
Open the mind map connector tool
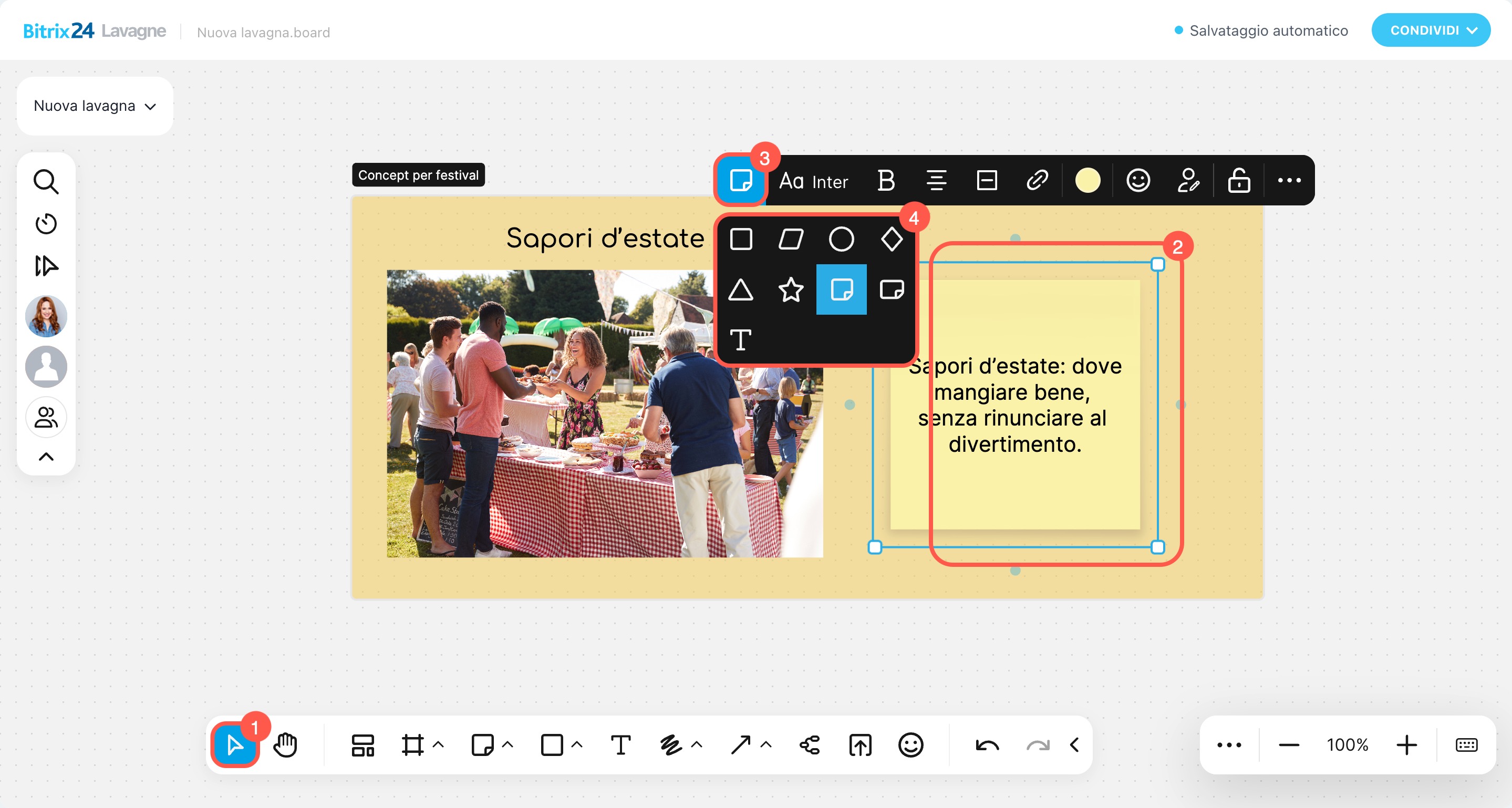coord(810,745)
